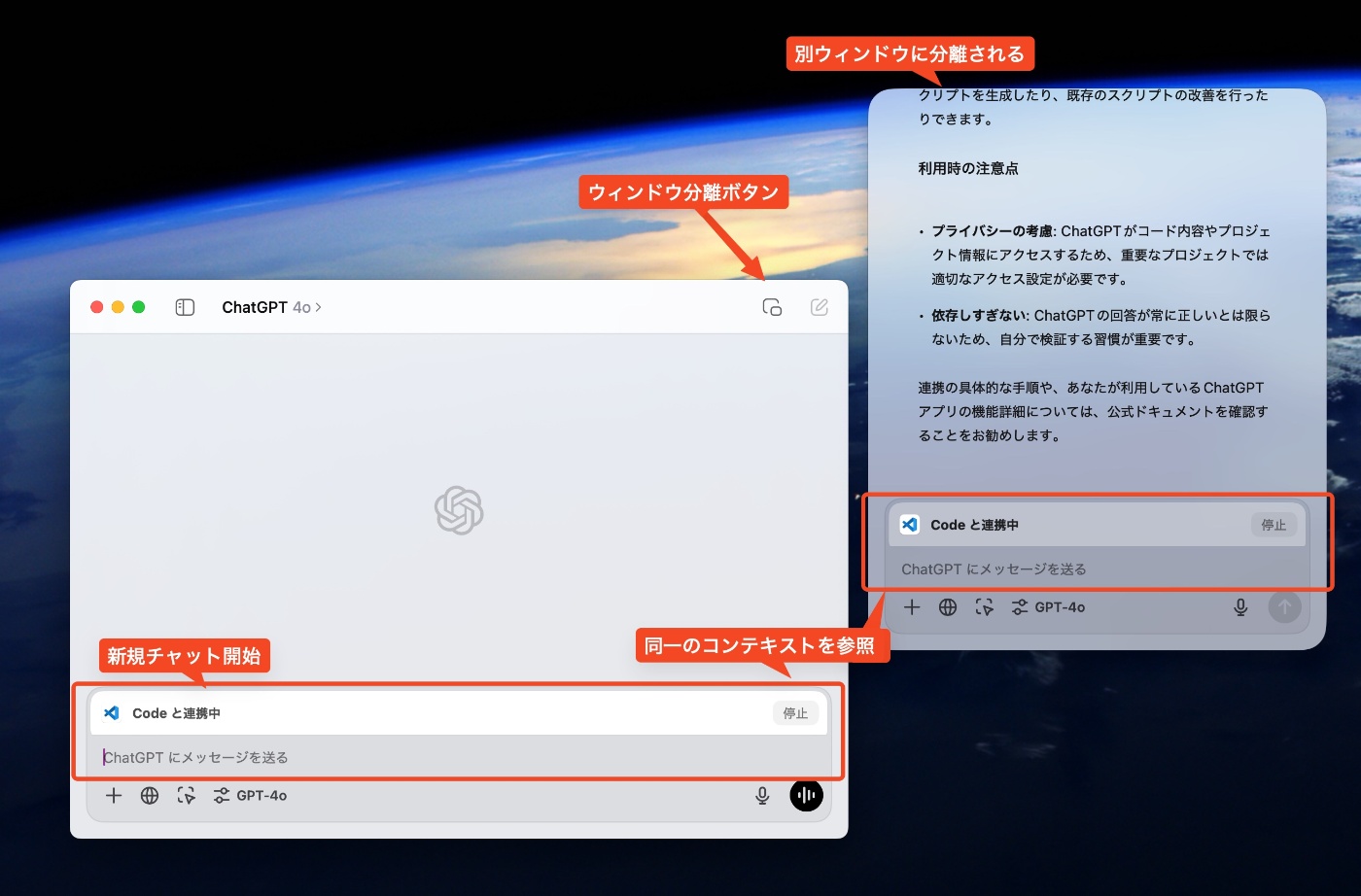This screenshot has height=896, width=1361.
Task: Click the red close button of ChatGPT window
Action: (x=96, y=307)
